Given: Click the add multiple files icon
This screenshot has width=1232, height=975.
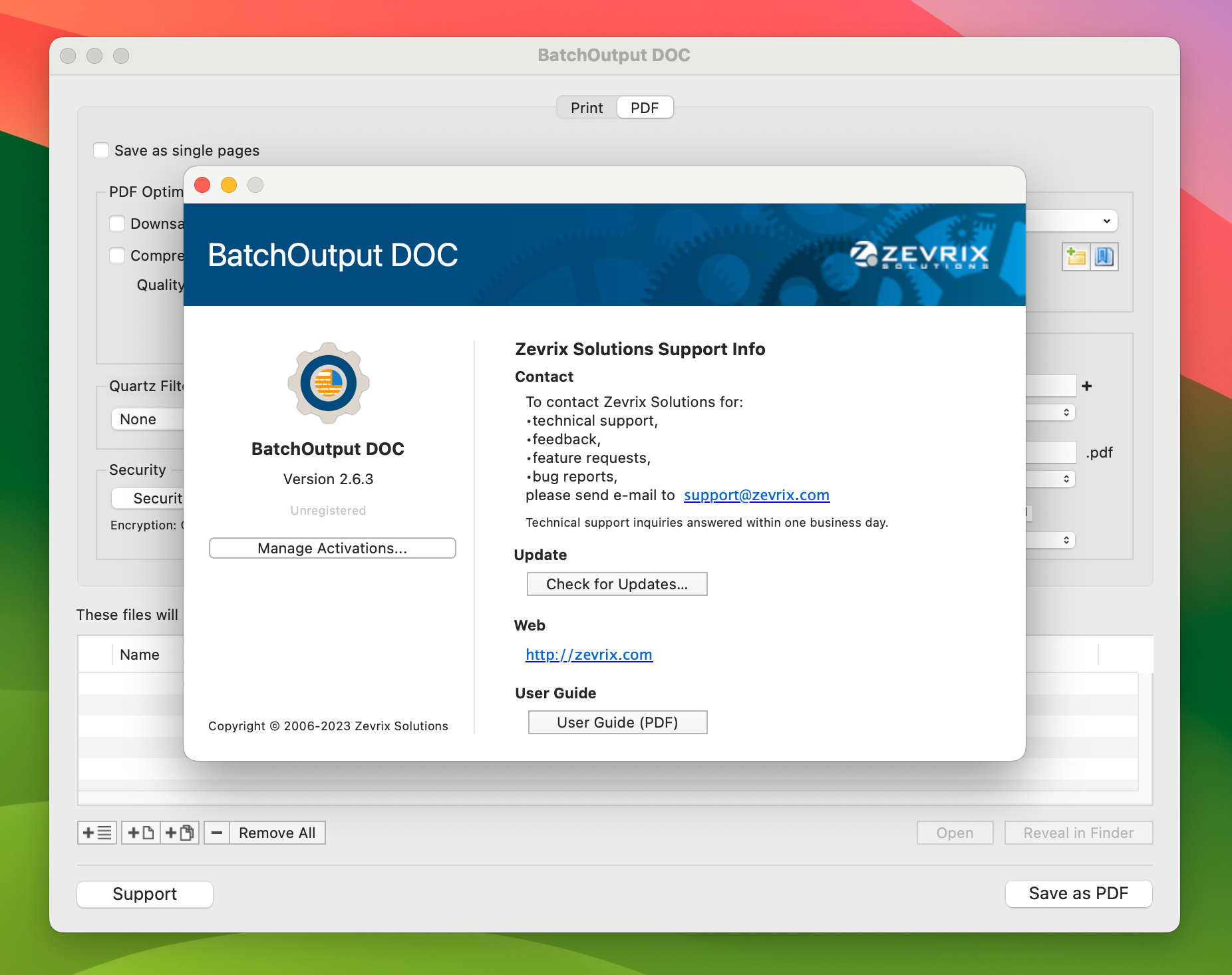Looking at the screenshot, I should click(x=178, y=833).
